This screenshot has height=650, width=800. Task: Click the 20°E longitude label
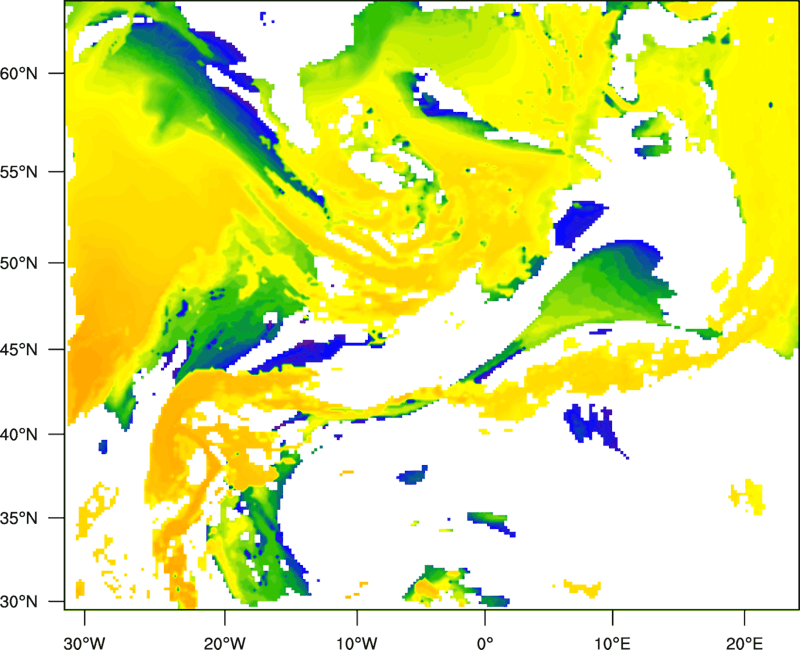coord(744,643)
